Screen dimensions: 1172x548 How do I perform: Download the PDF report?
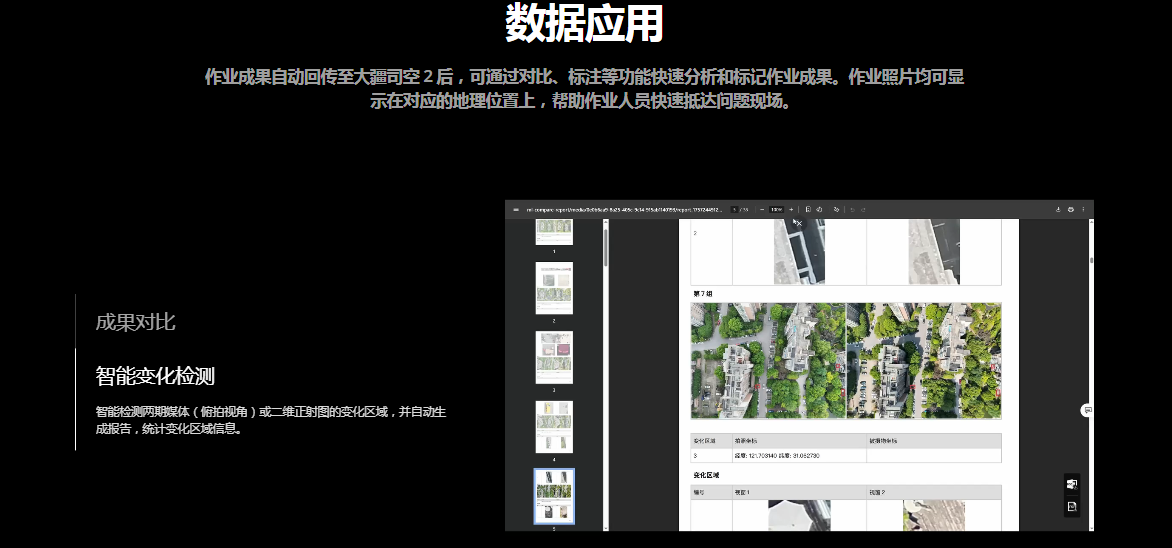pos(1058,210)
